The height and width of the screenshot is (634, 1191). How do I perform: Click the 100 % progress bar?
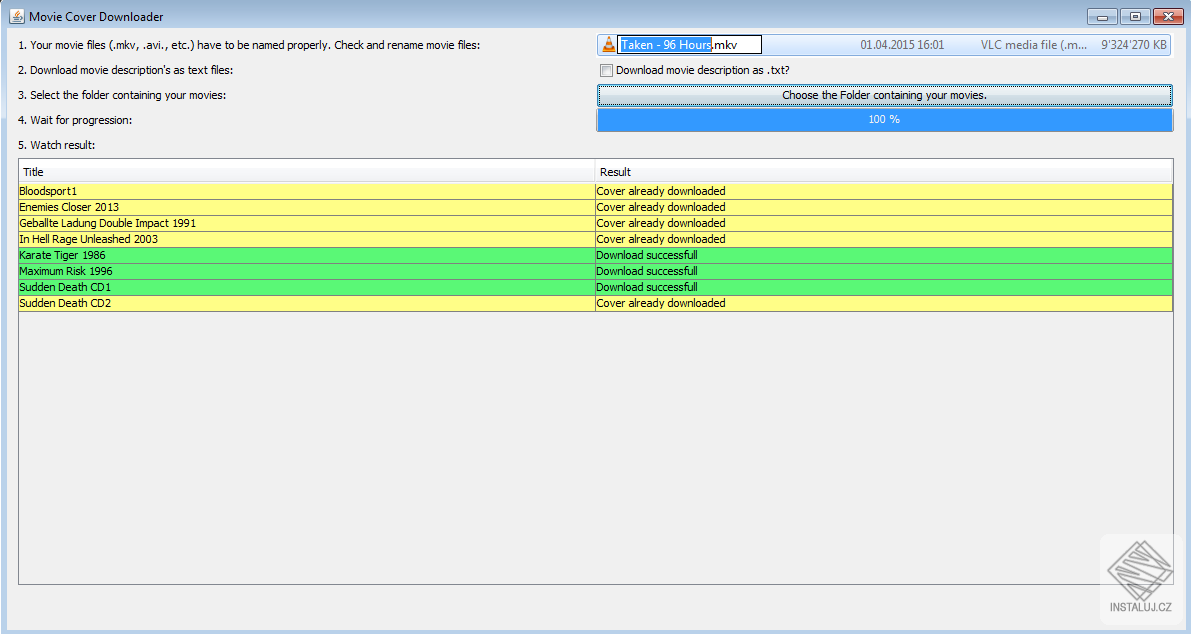pyautogui.click(x=885, y=119)
